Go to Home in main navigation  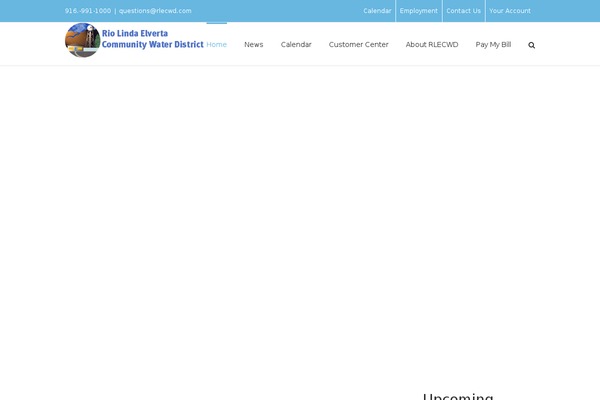click(217, 44)
